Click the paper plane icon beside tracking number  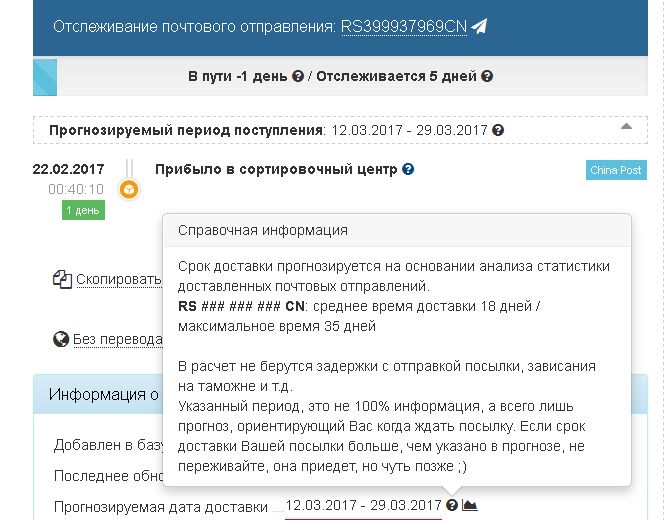[x=480, y=27]
